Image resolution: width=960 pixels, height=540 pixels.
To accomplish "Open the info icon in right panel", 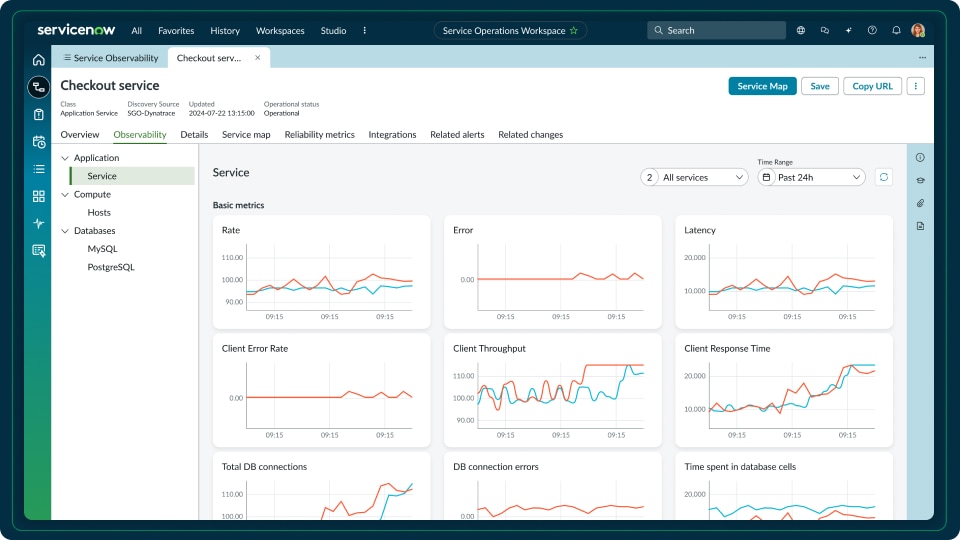I will pos(920,157).
